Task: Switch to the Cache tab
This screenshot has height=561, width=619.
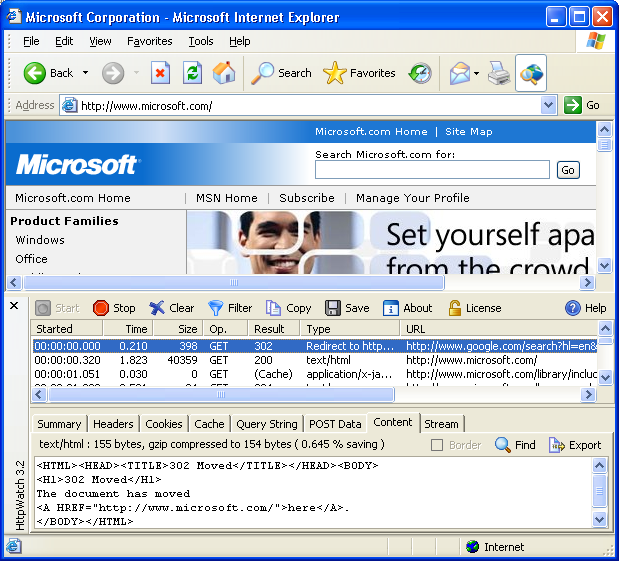Action: coord(209,424)
